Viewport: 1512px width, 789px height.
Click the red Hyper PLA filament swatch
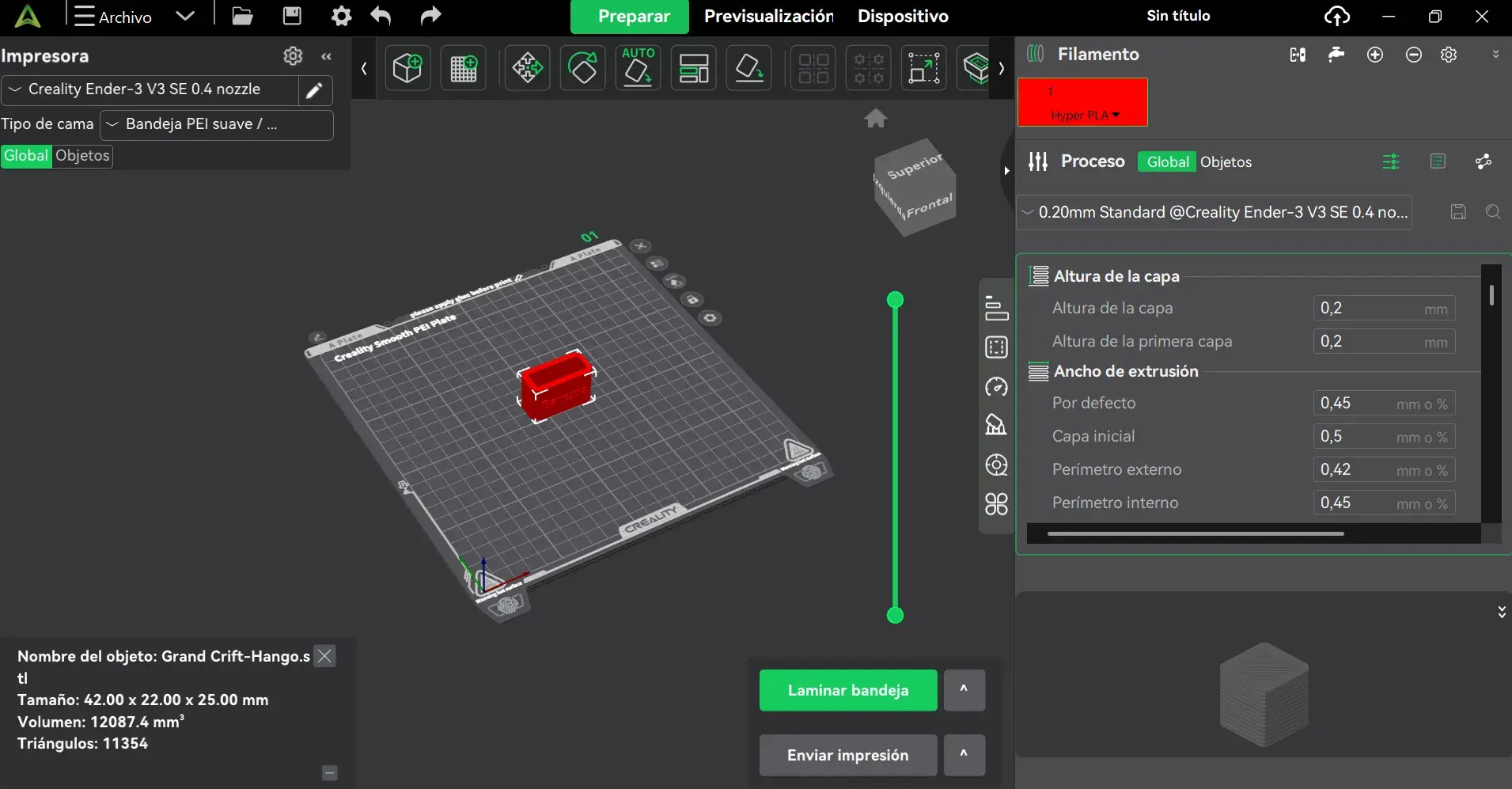1082,102
